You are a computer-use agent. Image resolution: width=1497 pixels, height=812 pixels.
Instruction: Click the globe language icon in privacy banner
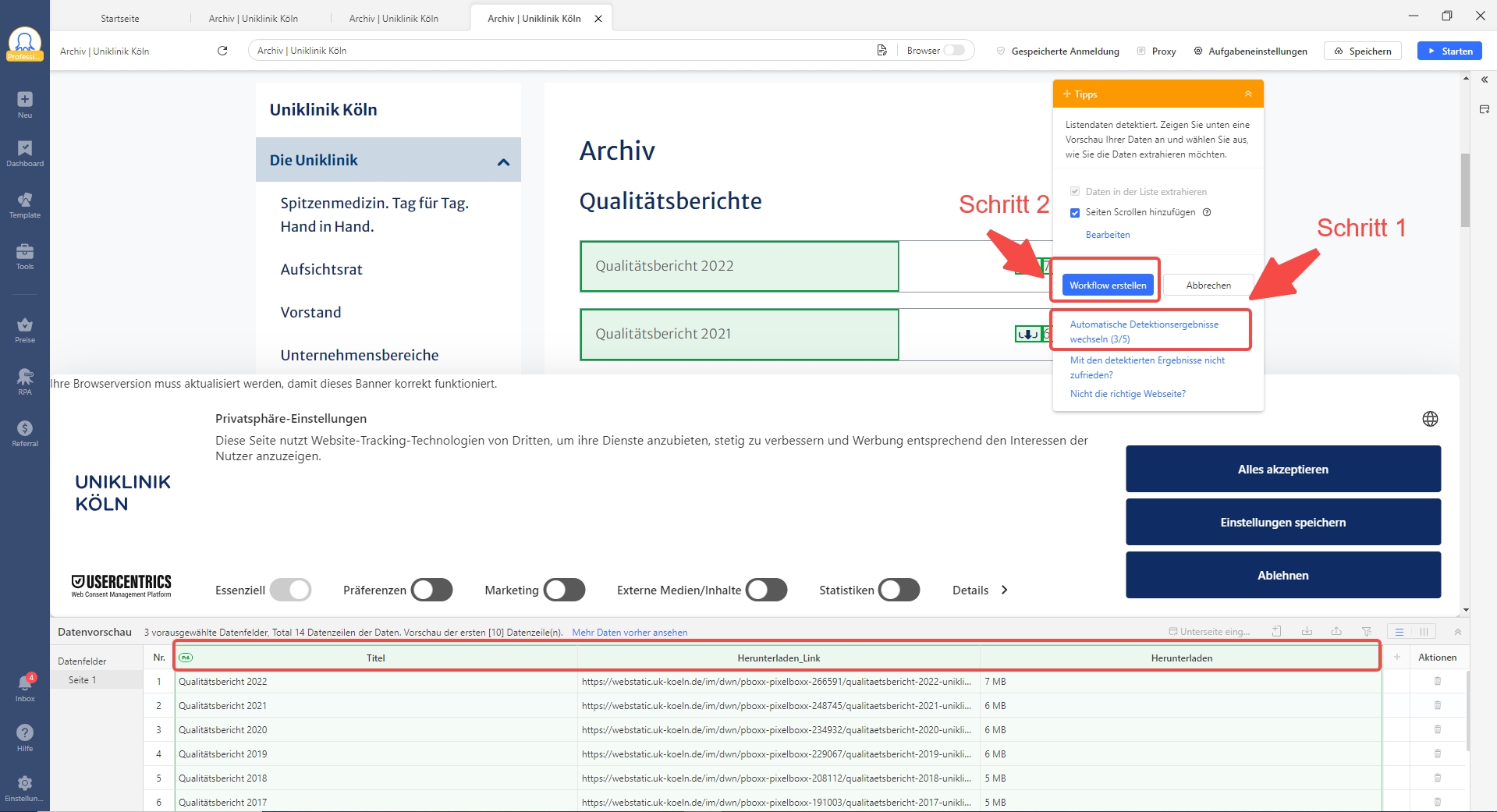[x=1430, y=419]
